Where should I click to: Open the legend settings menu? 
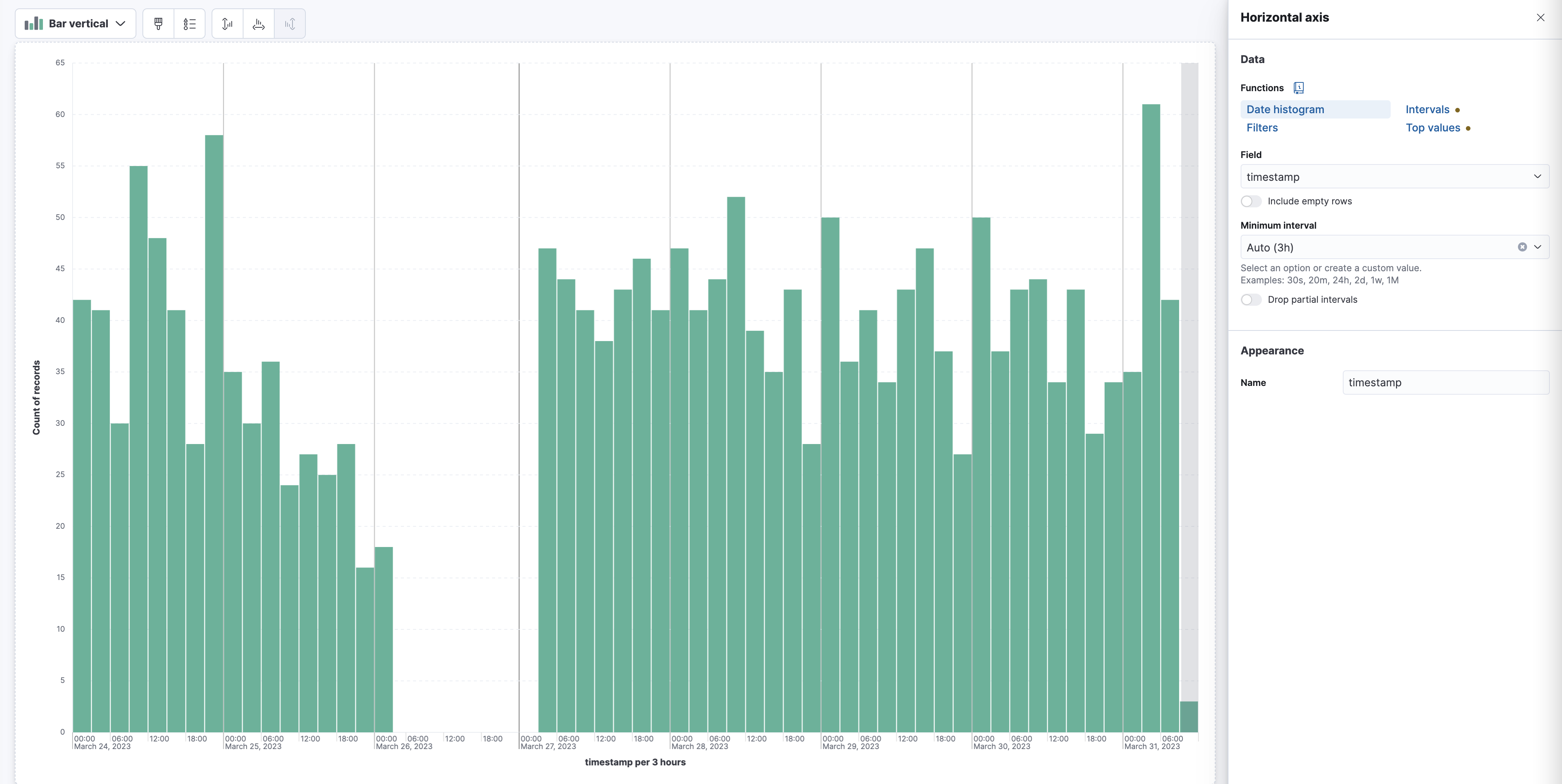tap(190, 24)
